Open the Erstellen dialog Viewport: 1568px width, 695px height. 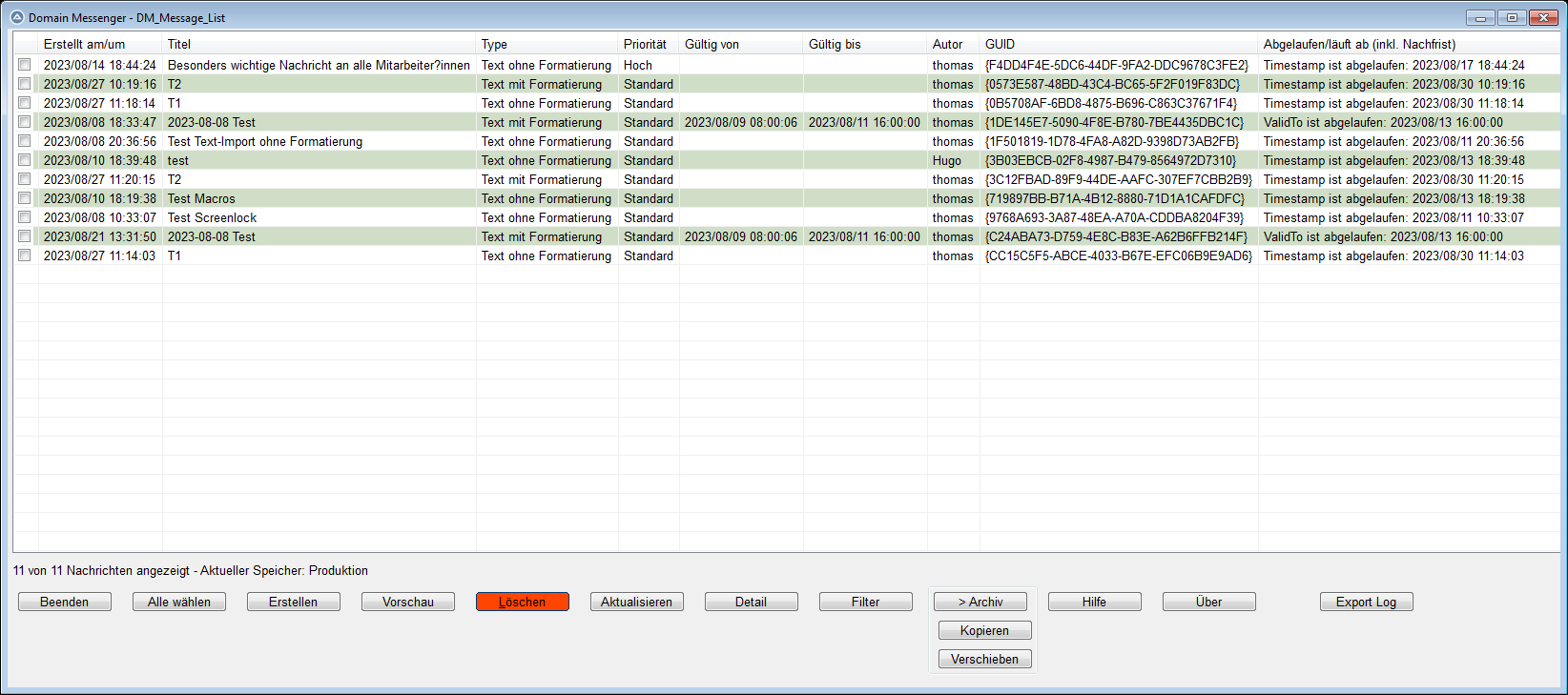[294, 602]
